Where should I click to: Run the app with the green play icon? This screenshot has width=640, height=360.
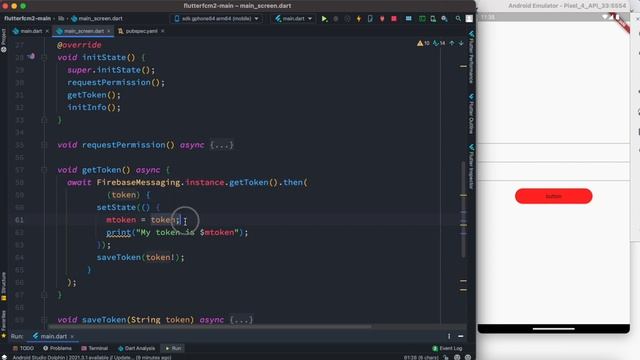point(324,19)
